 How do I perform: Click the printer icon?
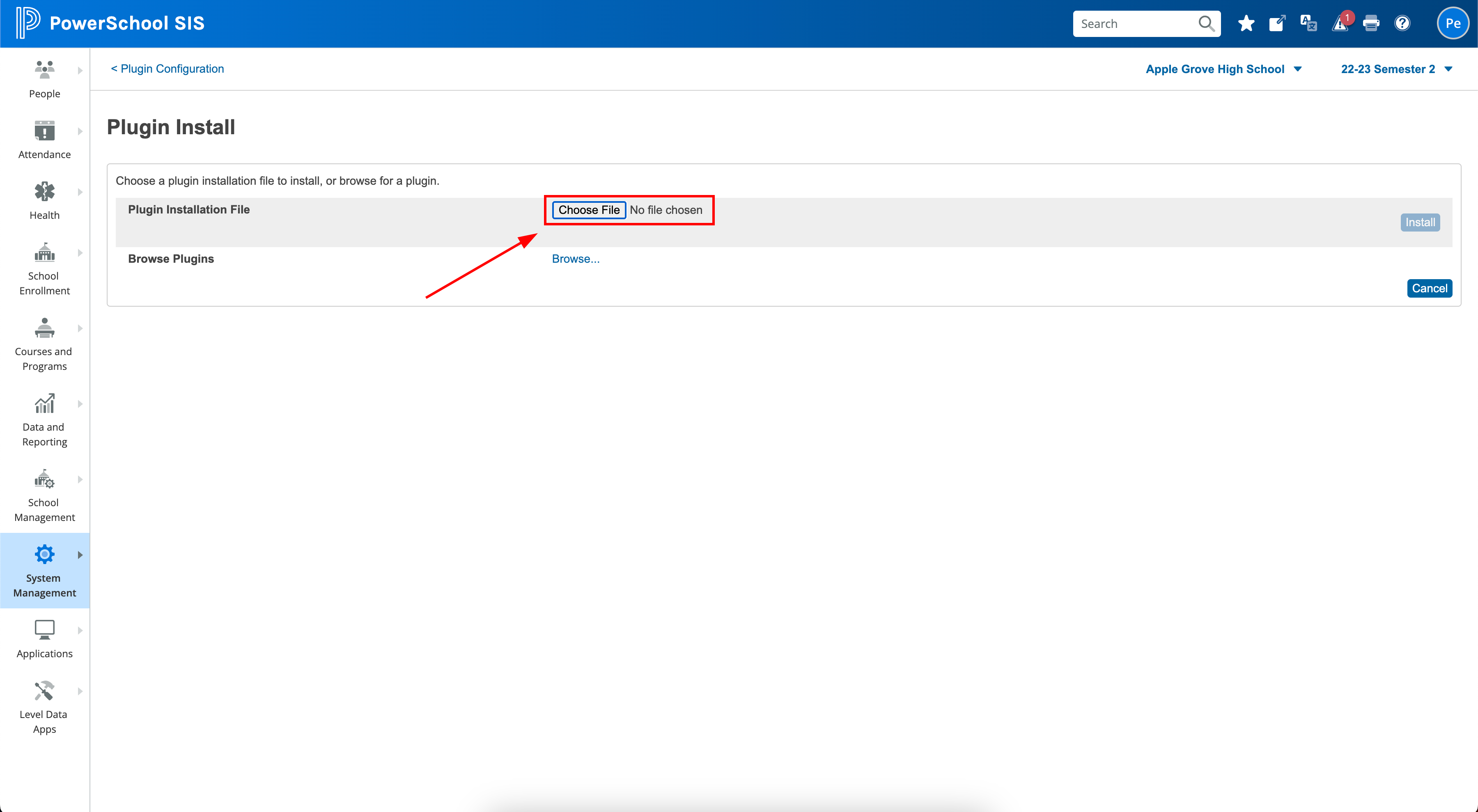click(1371, 23)
